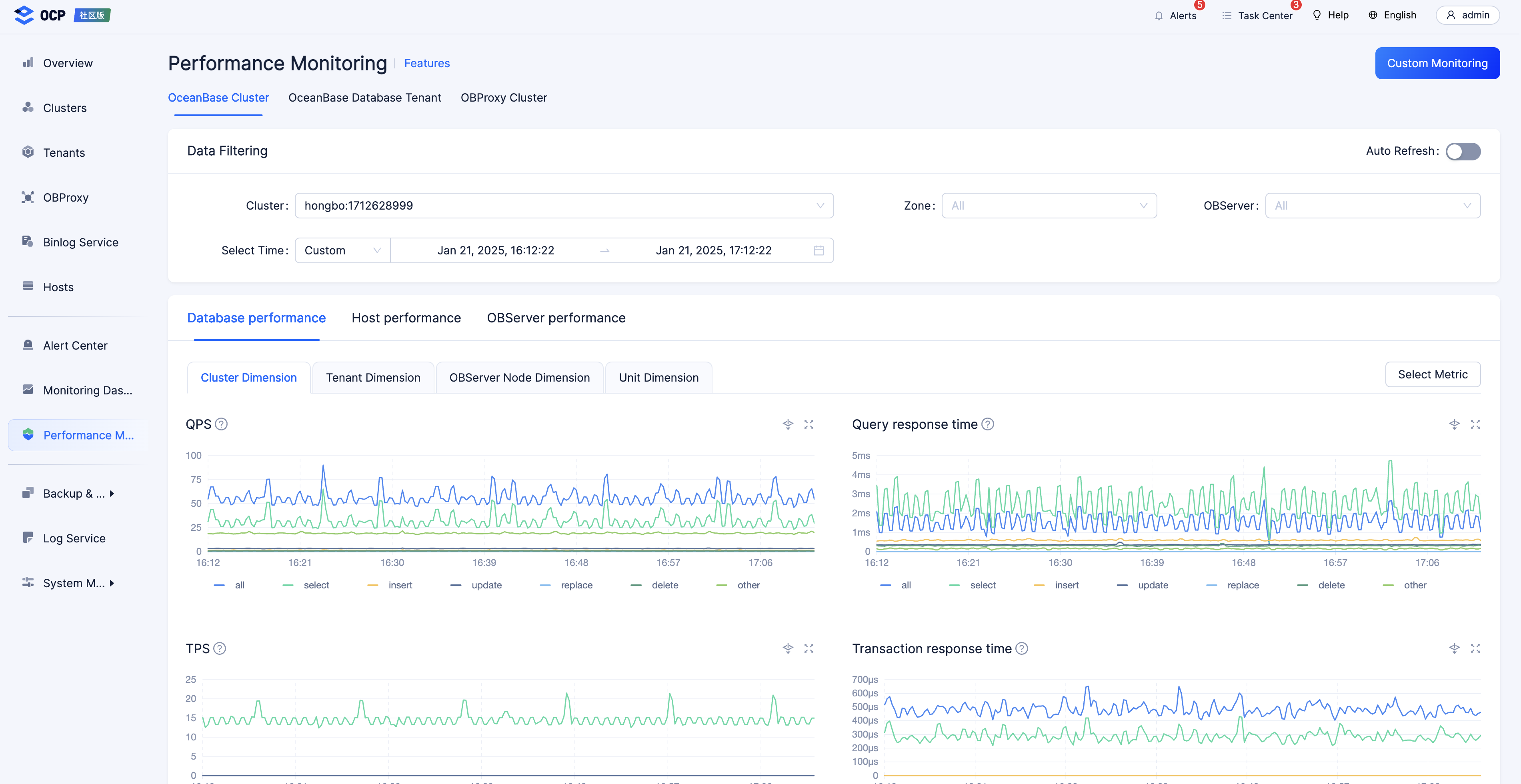Select the OceanBase Cluster tab
This screenshot has height=784, width=1521.
[218, 98]
